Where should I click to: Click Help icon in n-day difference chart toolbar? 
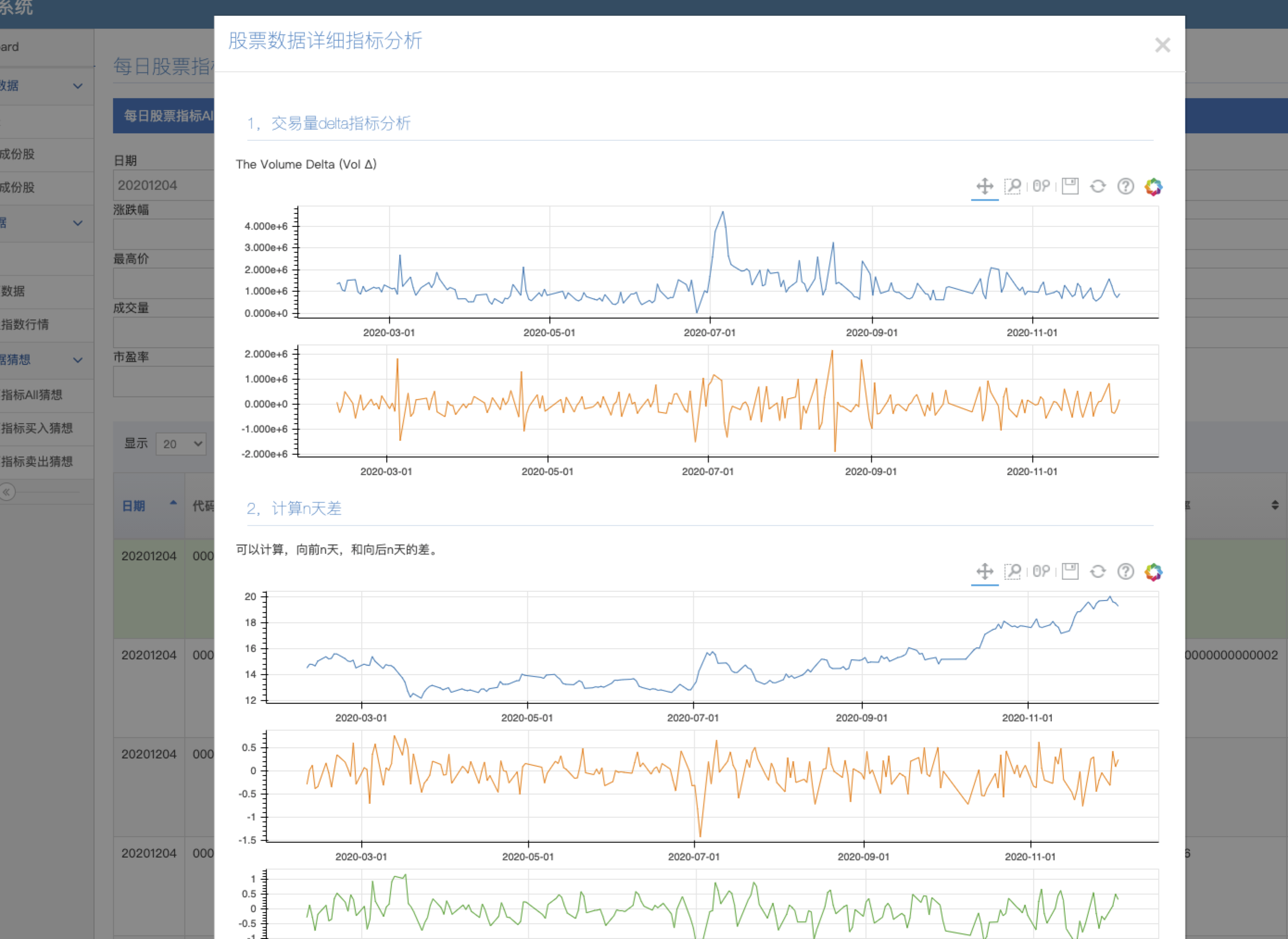coord(1125,571)
